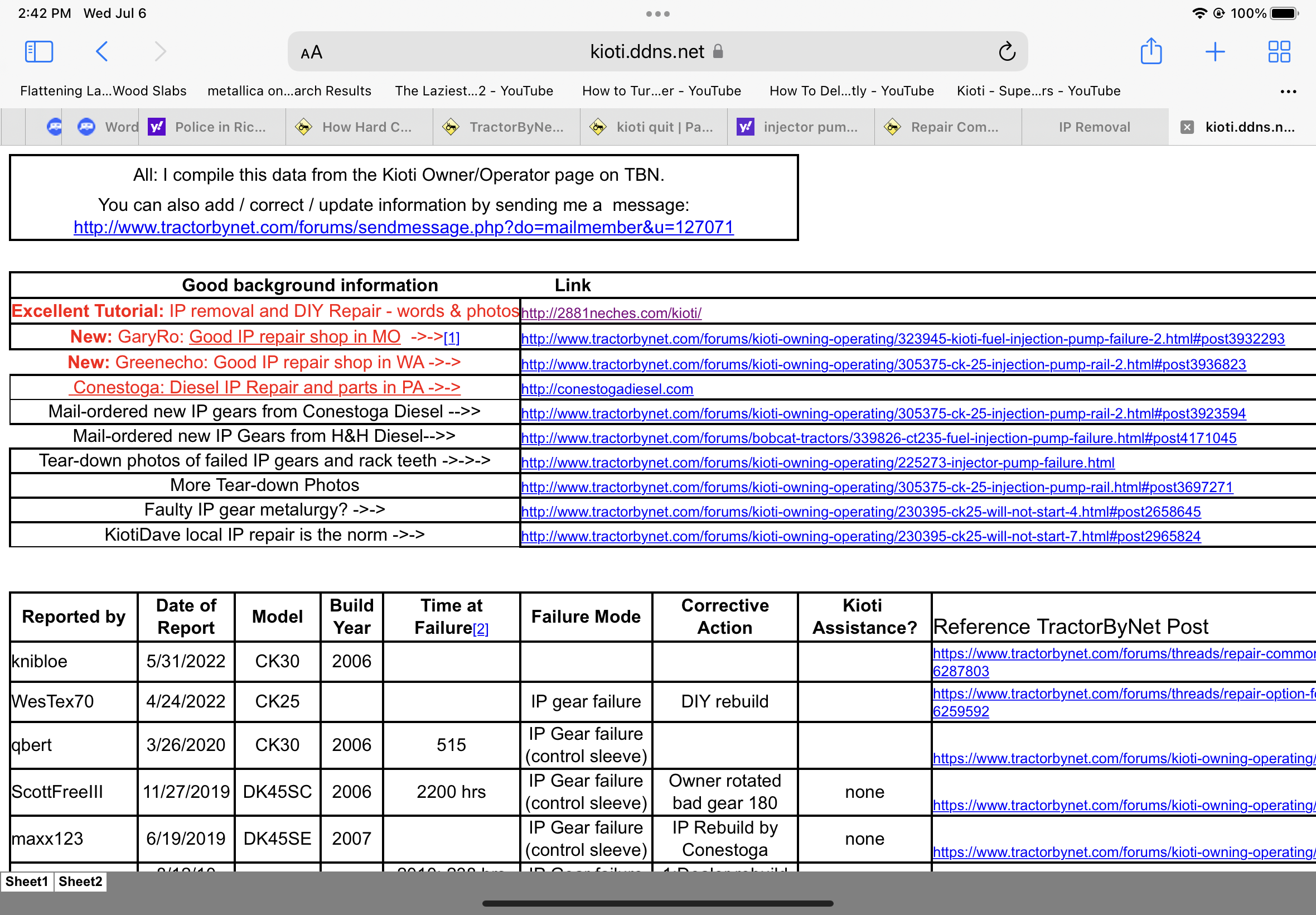Open maxx123's TractorByNet reference link

1124,853
